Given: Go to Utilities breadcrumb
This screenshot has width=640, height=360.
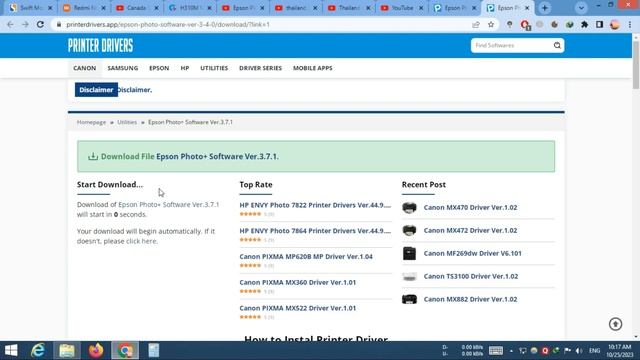Looking at the screenshot, I should pos(127,122).
